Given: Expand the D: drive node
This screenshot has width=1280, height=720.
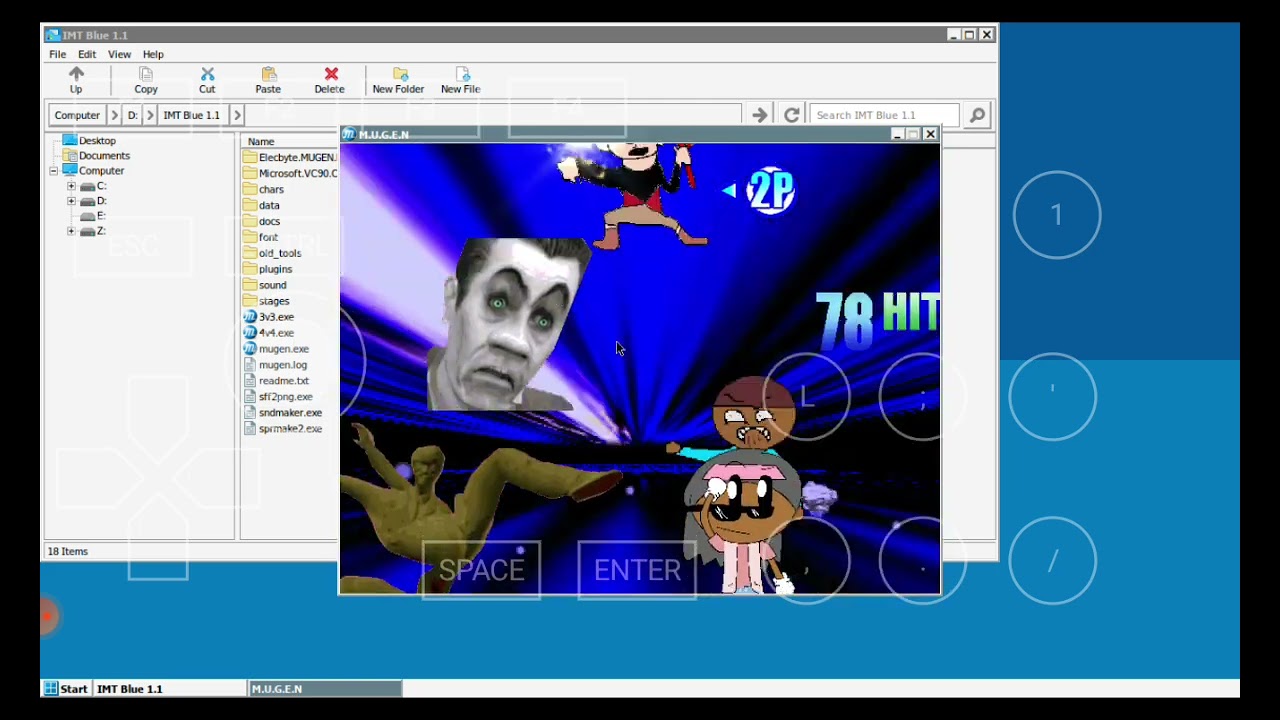Looking at the screenshot, I should click(x=71, y=201).
